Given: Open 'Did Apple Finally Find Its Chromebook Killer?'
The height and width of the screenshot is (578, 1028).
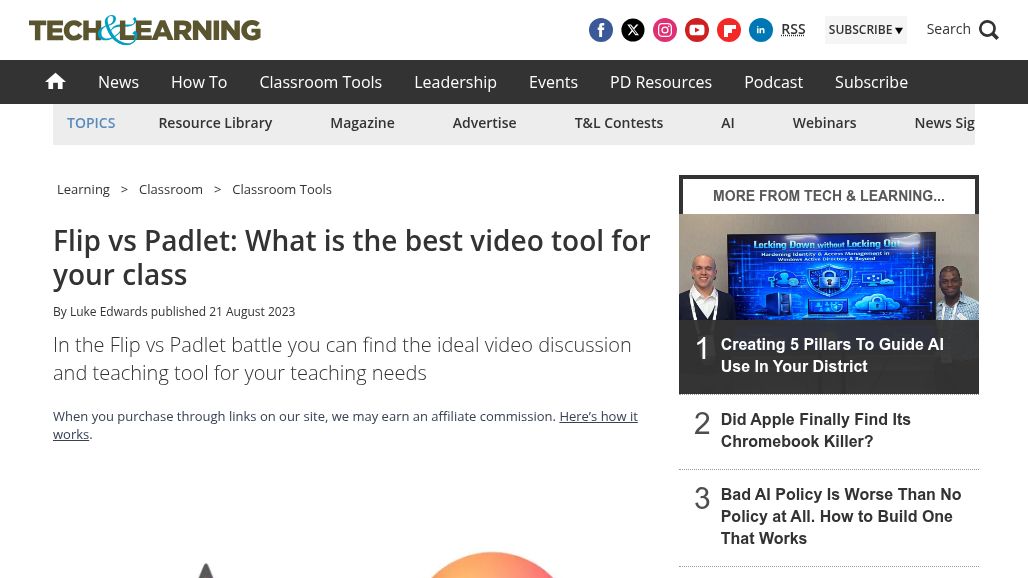Looking at the screenshot, I should (x=816, y=431).
